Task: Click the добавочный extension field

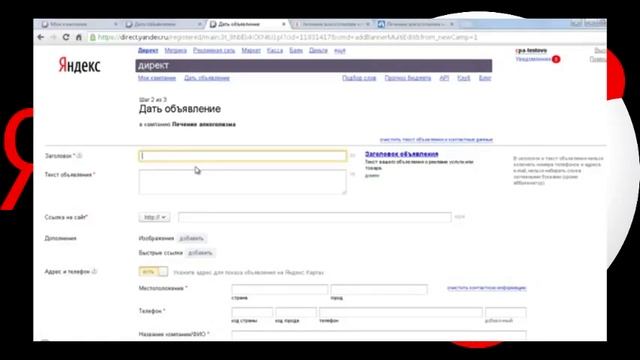Action: [x=506, y=313]
